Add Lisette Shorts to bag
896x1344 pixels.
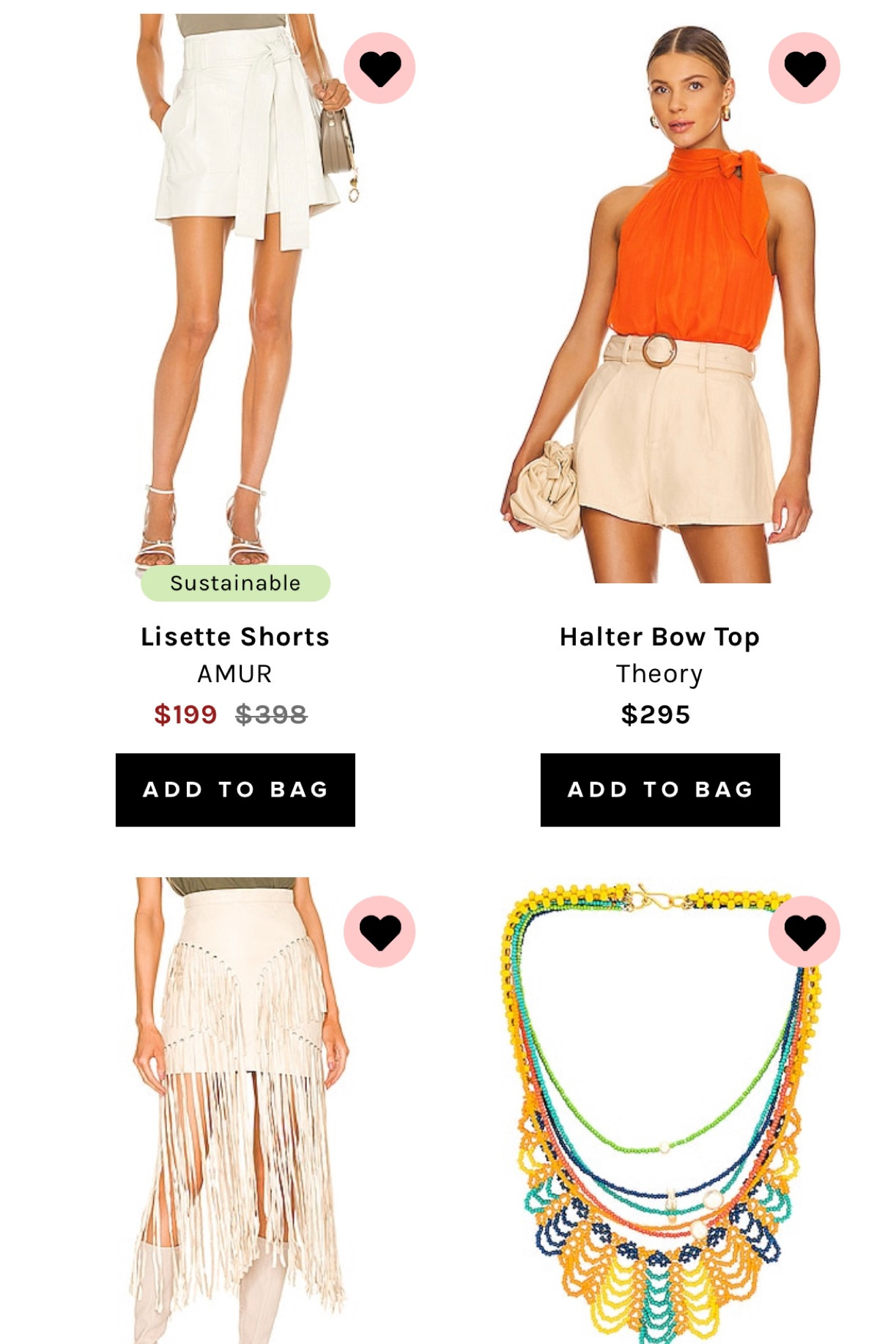click(235, 790)
